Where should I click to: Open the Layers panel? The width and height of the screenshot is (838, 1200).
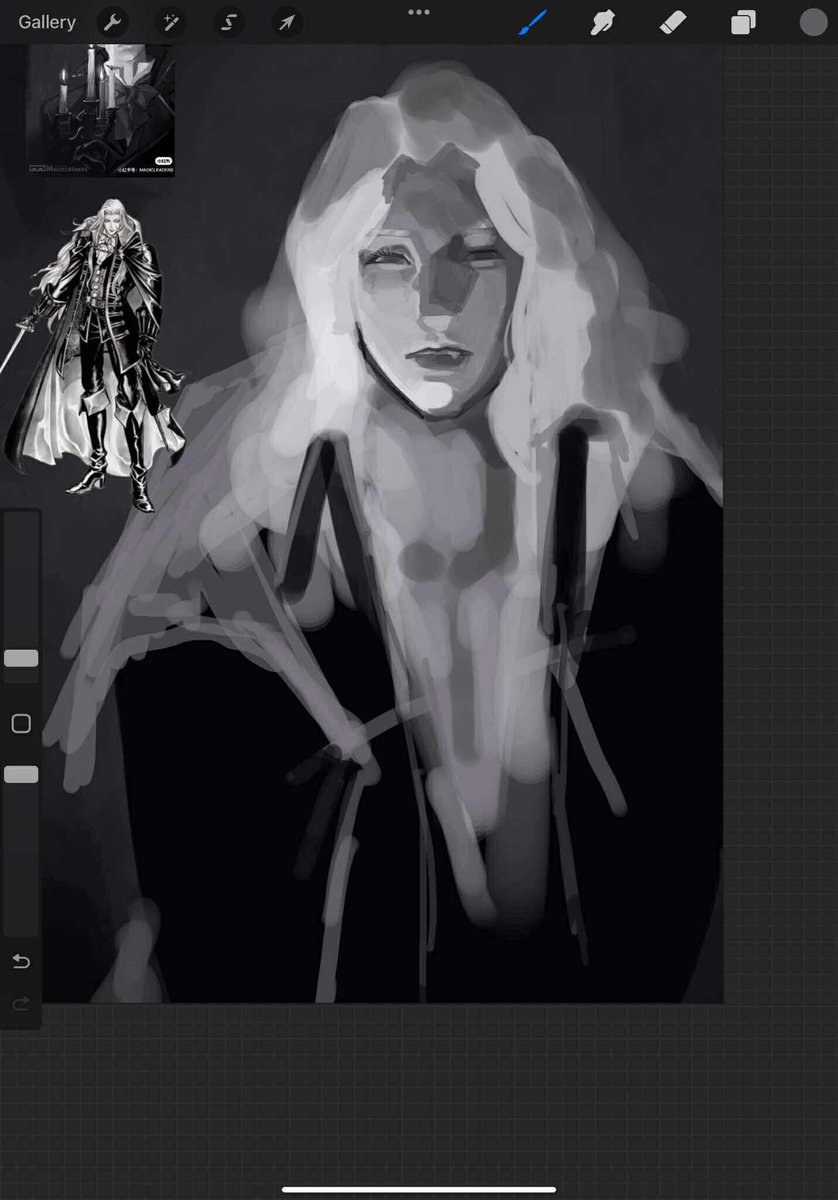pos(743,22)
